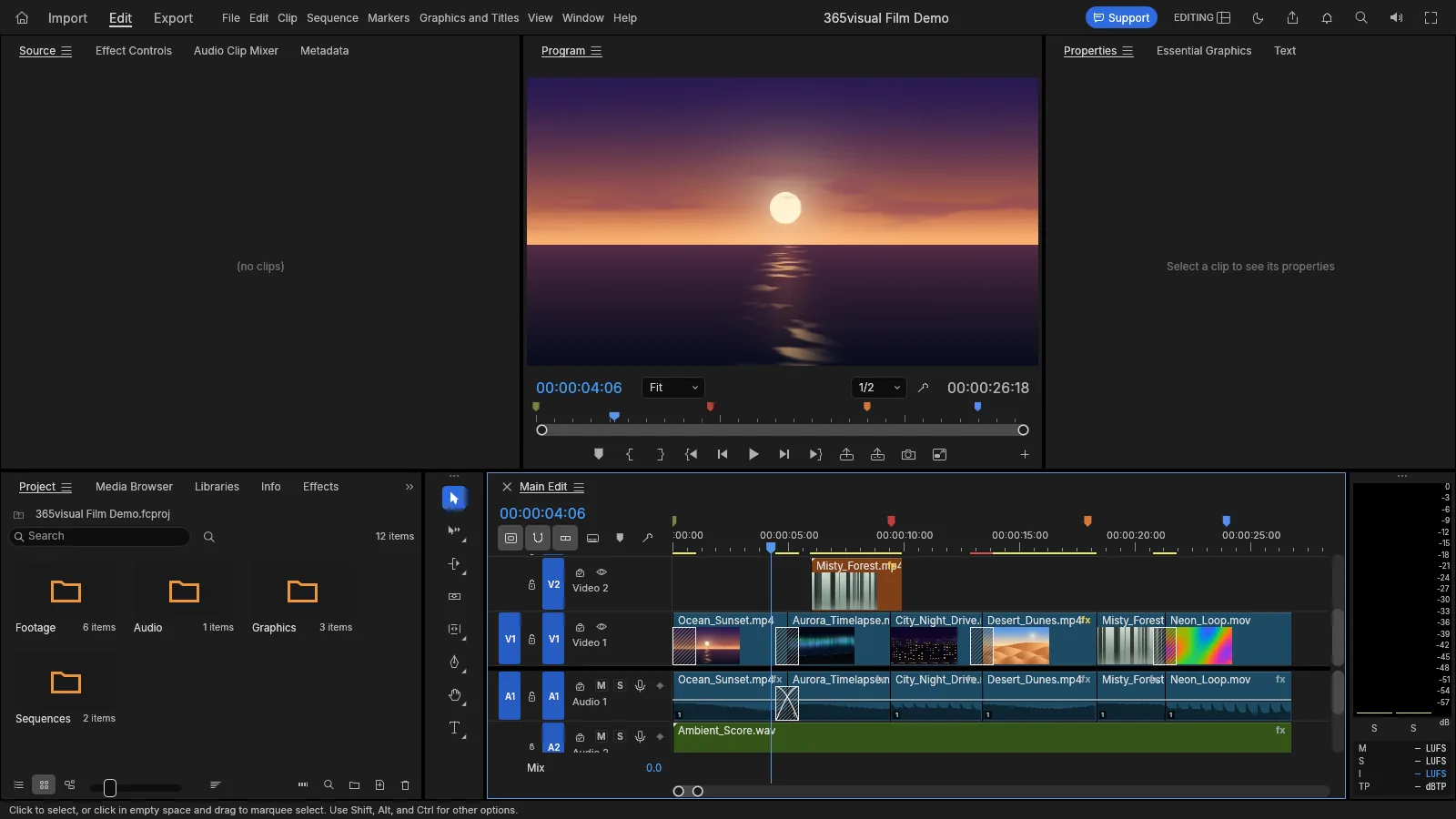Toggle Linked Selection in timeline
This screenshot has width=1456, height=819.
pos(565,538)
